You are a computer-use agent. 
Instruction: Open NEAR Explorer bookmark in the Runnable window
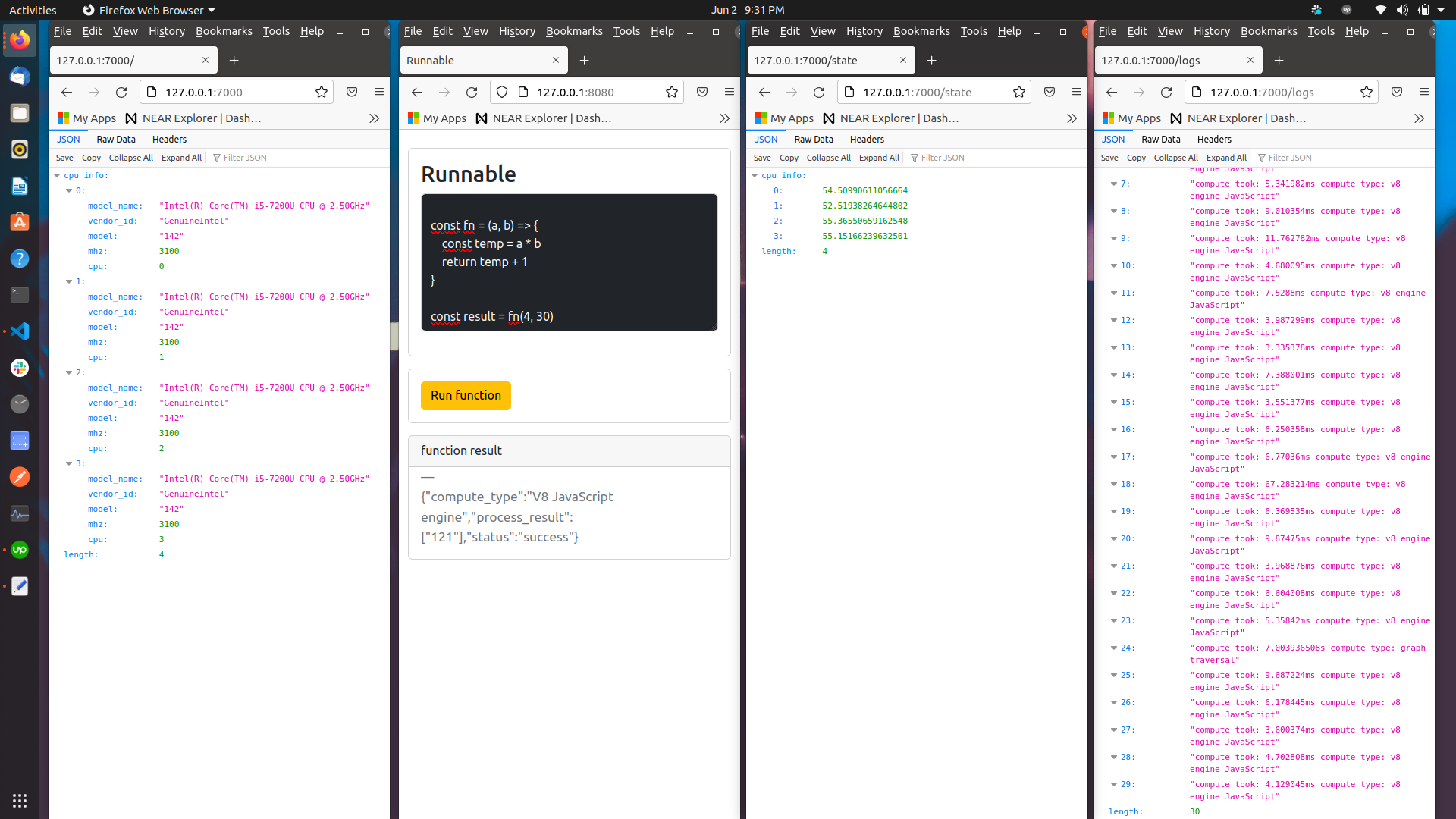click(544, 118)
